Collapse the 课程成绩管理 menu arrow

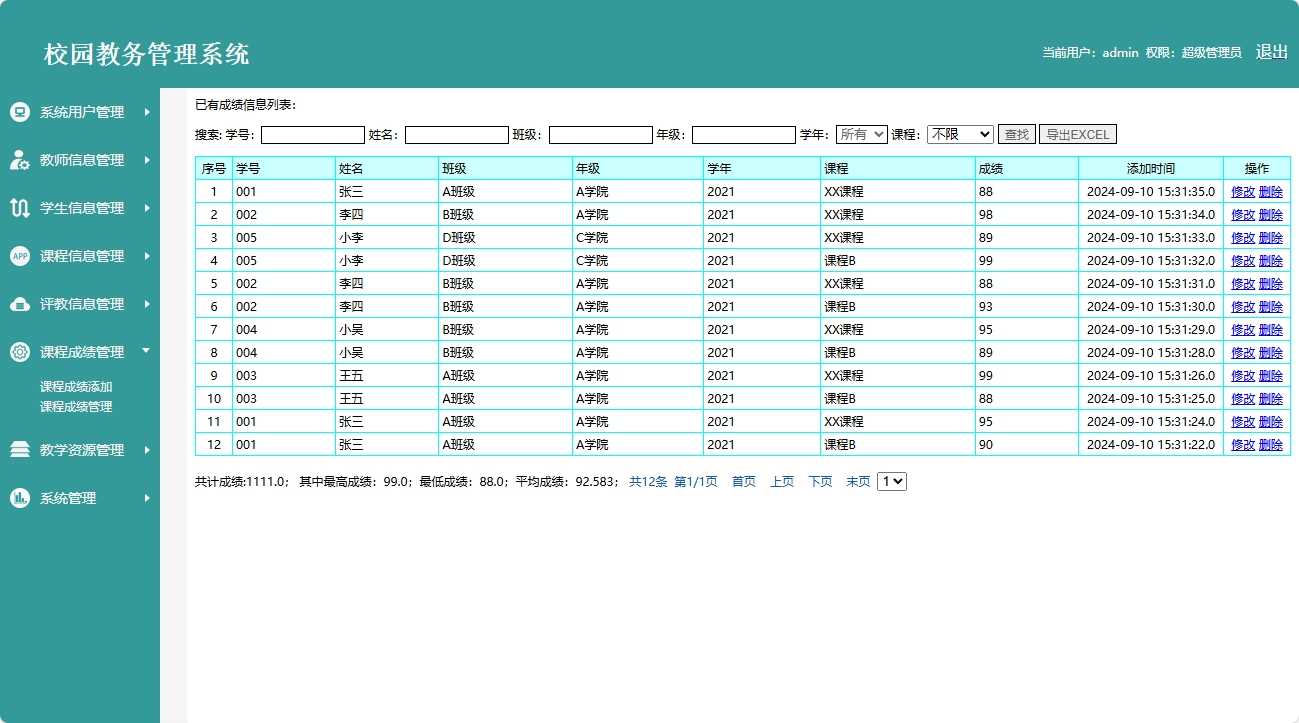pos(146,351)
